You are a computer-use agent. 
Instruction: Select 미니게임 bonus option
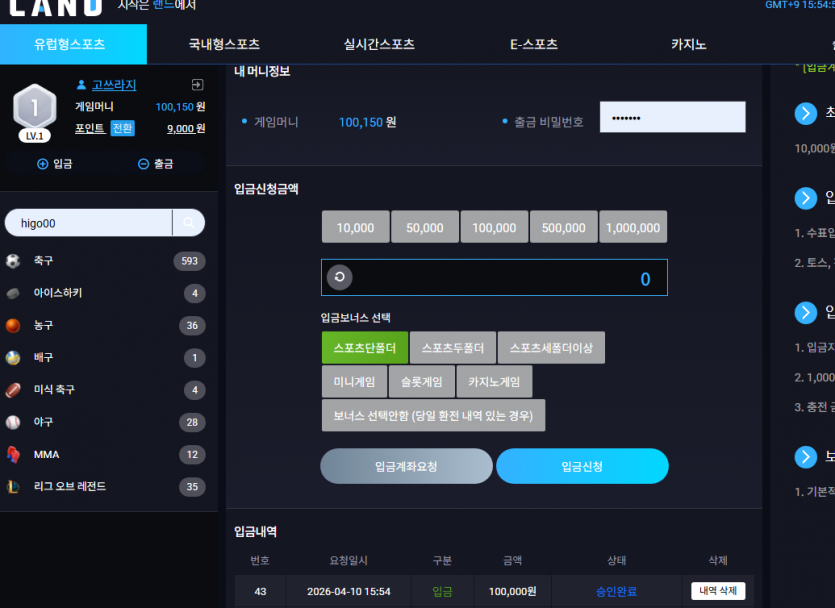tap(354, 382)
